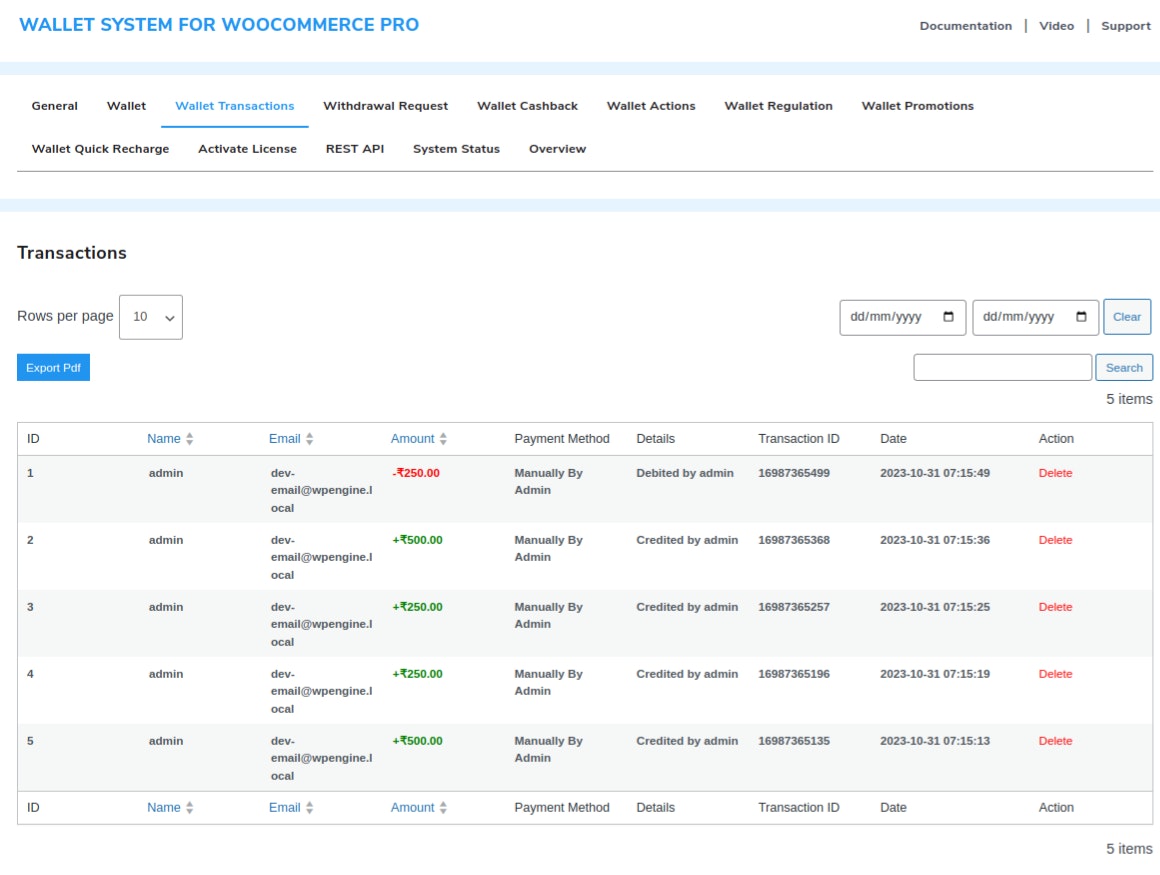Screen dimensions: 1160x875
Task: Open the Rows per page dropdown
Action: [151, 317]
